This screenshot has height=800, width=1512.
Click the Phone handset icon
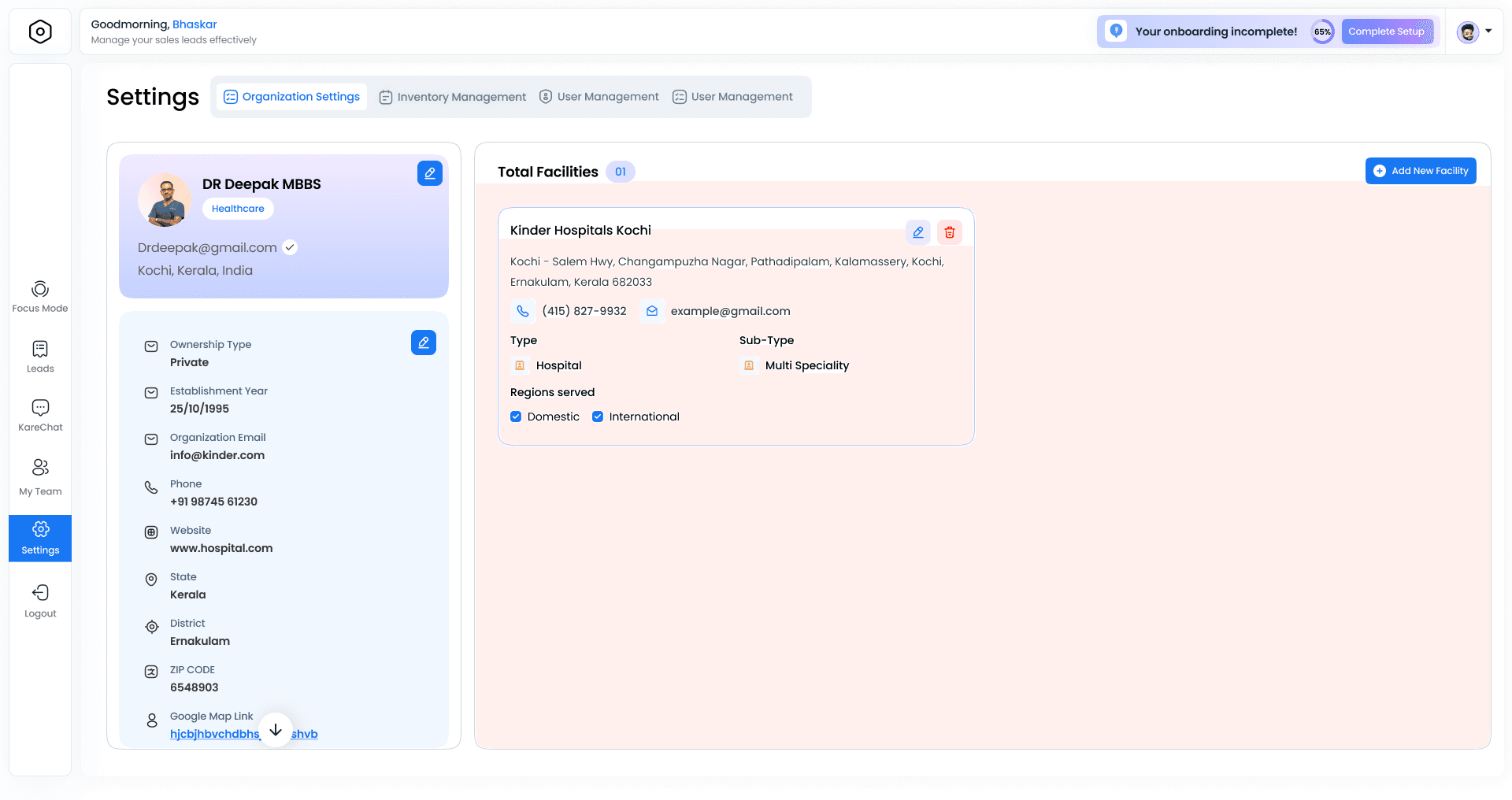[151, 487]
